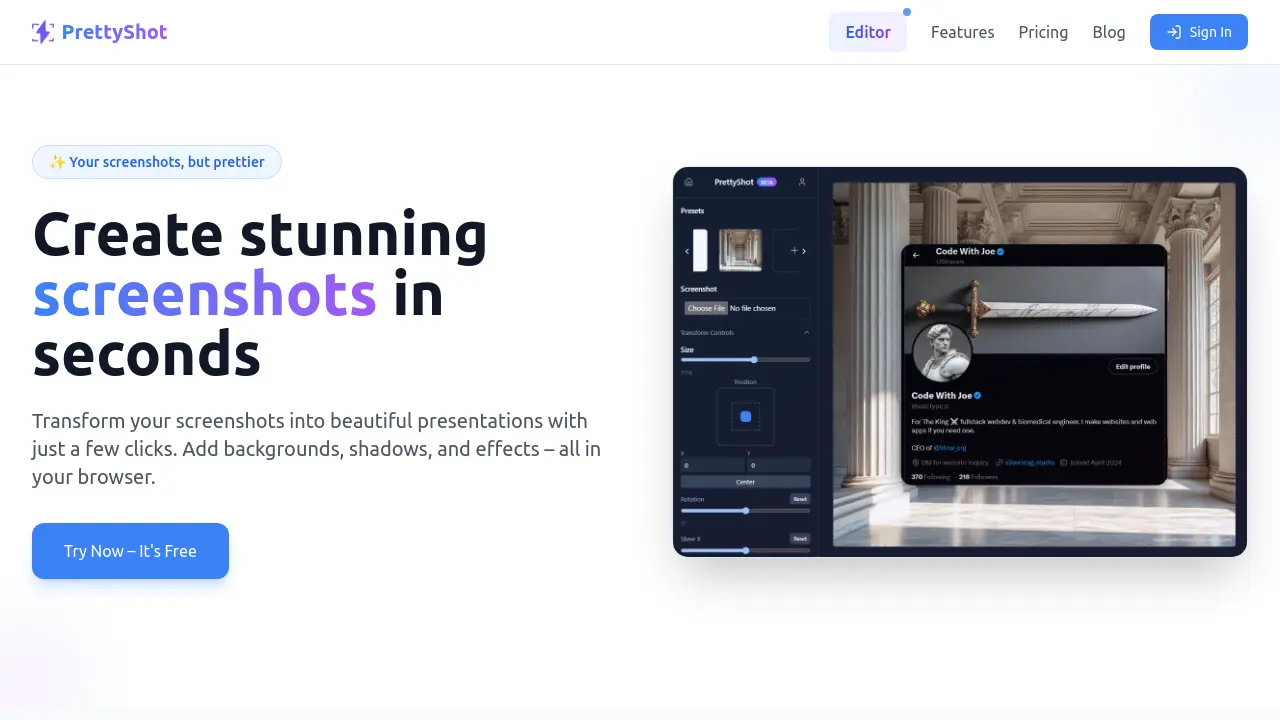Click the 218 Followers count
The image size is (1280, 720).
tap(978, 477)
